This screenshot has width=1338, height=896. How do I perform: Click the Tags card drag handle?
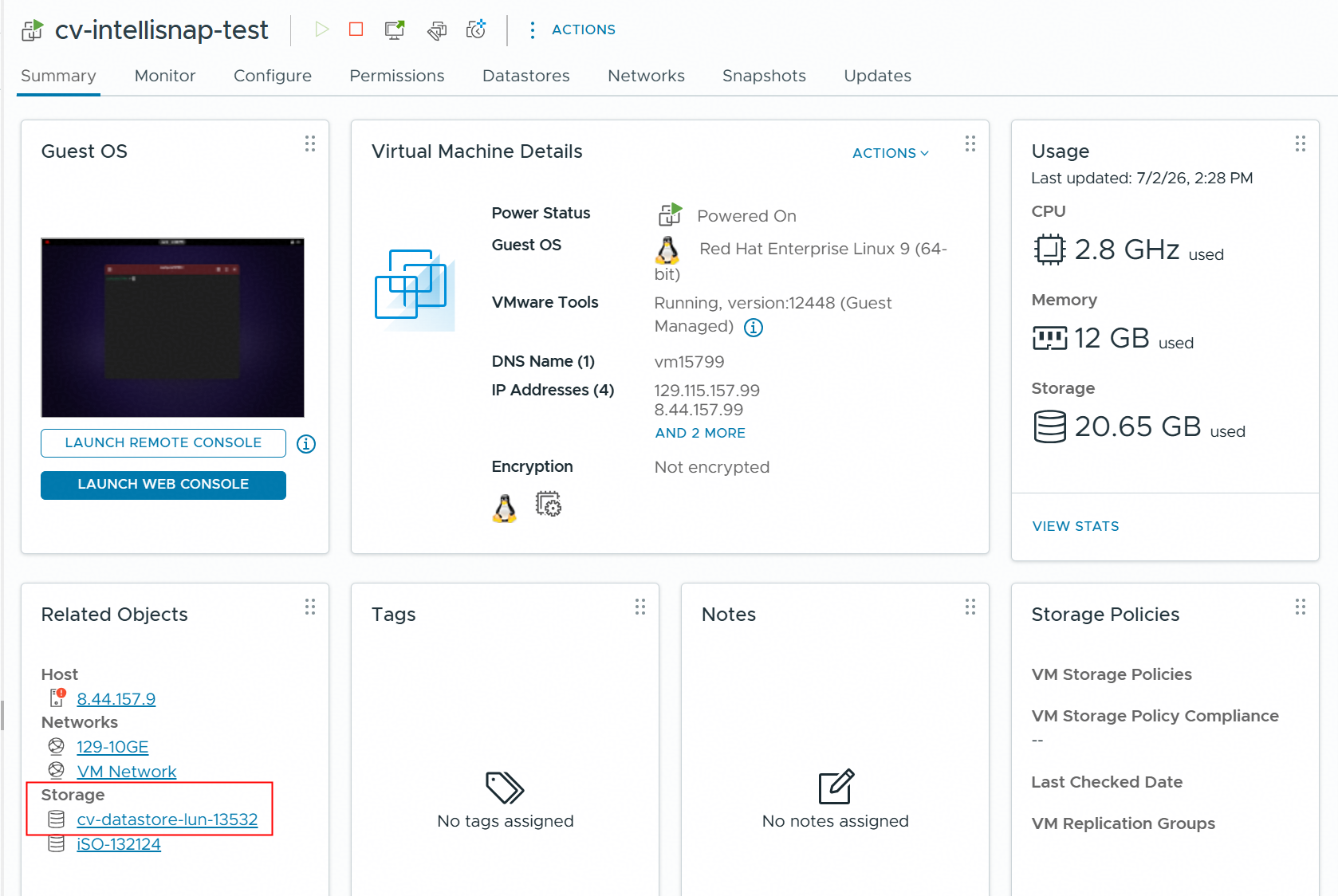[640, 607]
